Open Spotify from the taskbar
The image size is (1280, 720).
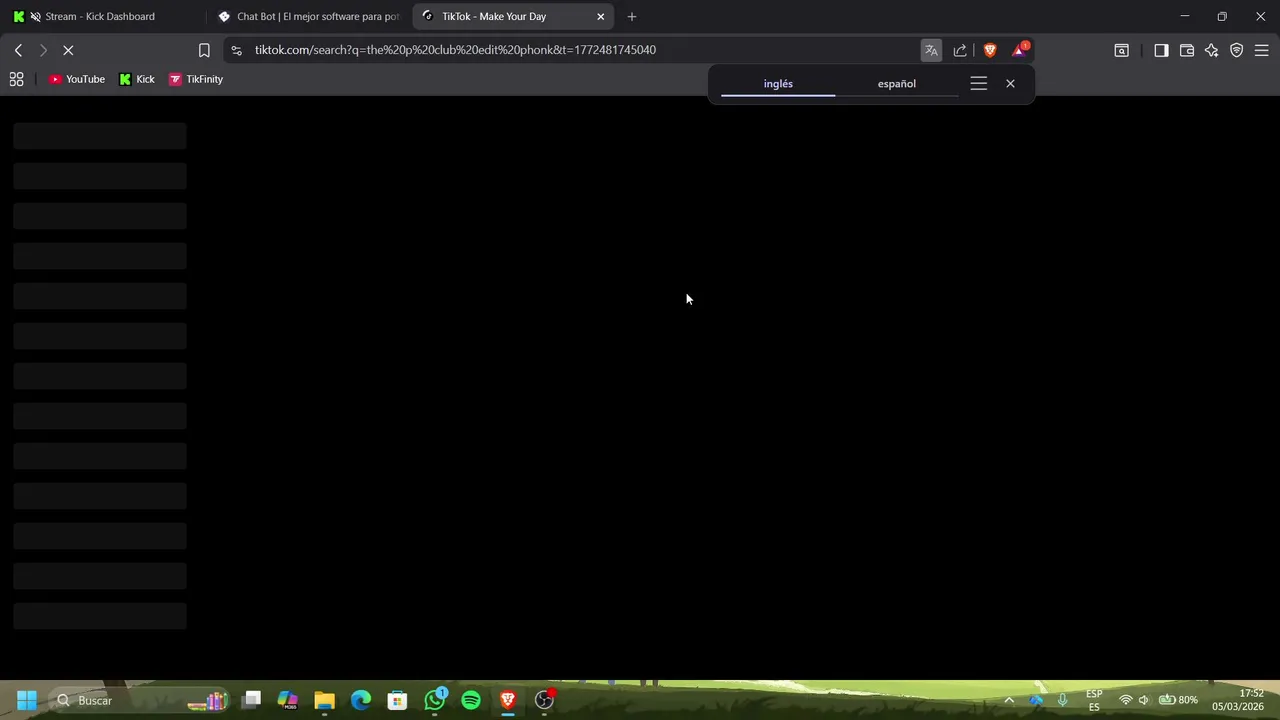(471, 700)
